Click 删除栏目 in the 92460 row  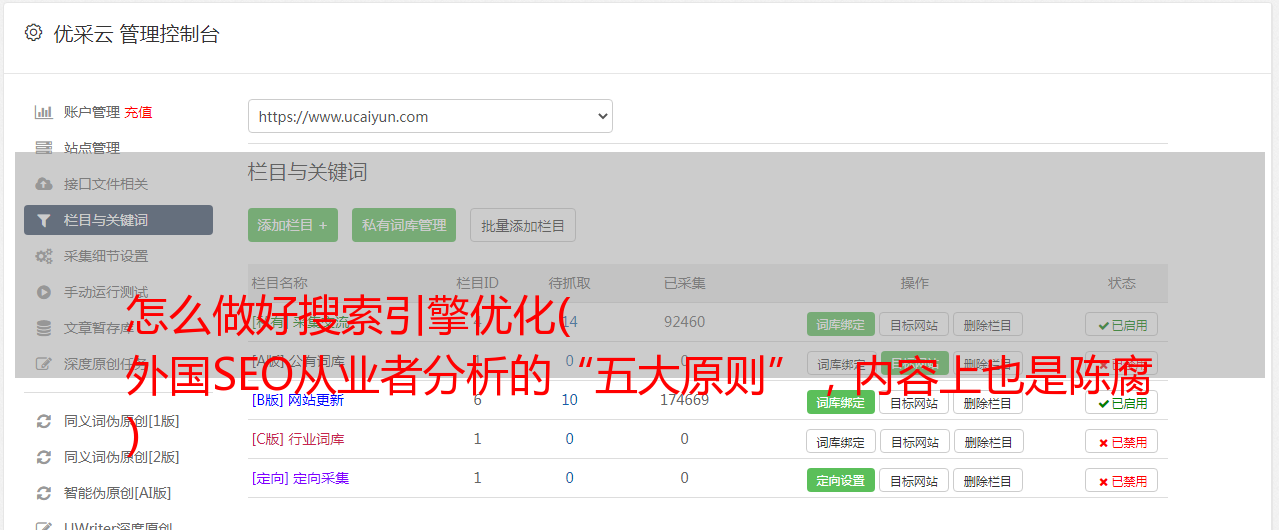pos(988,324)
